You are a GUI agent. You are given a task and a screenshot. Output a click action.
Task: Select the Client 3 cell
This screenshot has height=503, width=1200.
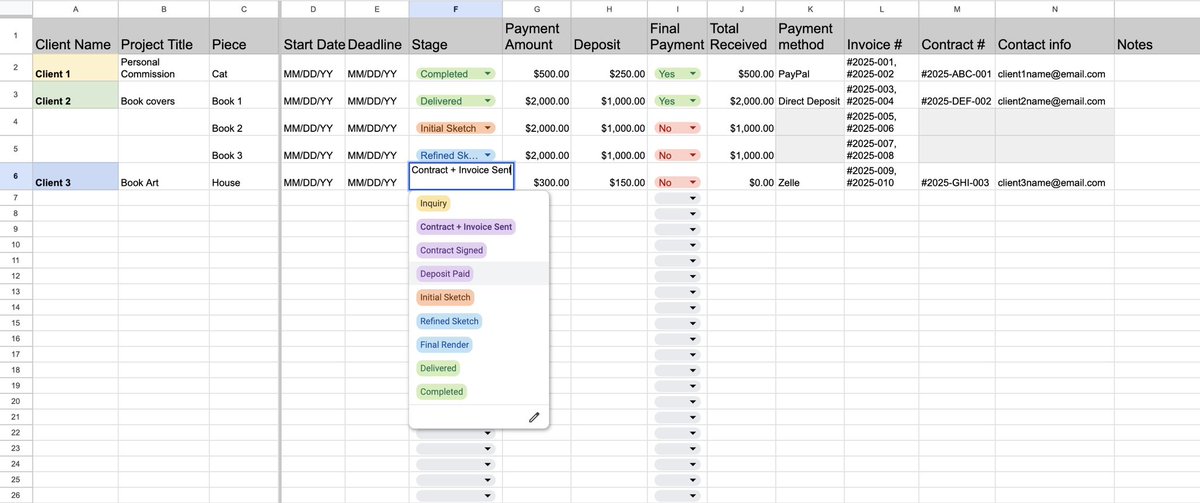75,176
